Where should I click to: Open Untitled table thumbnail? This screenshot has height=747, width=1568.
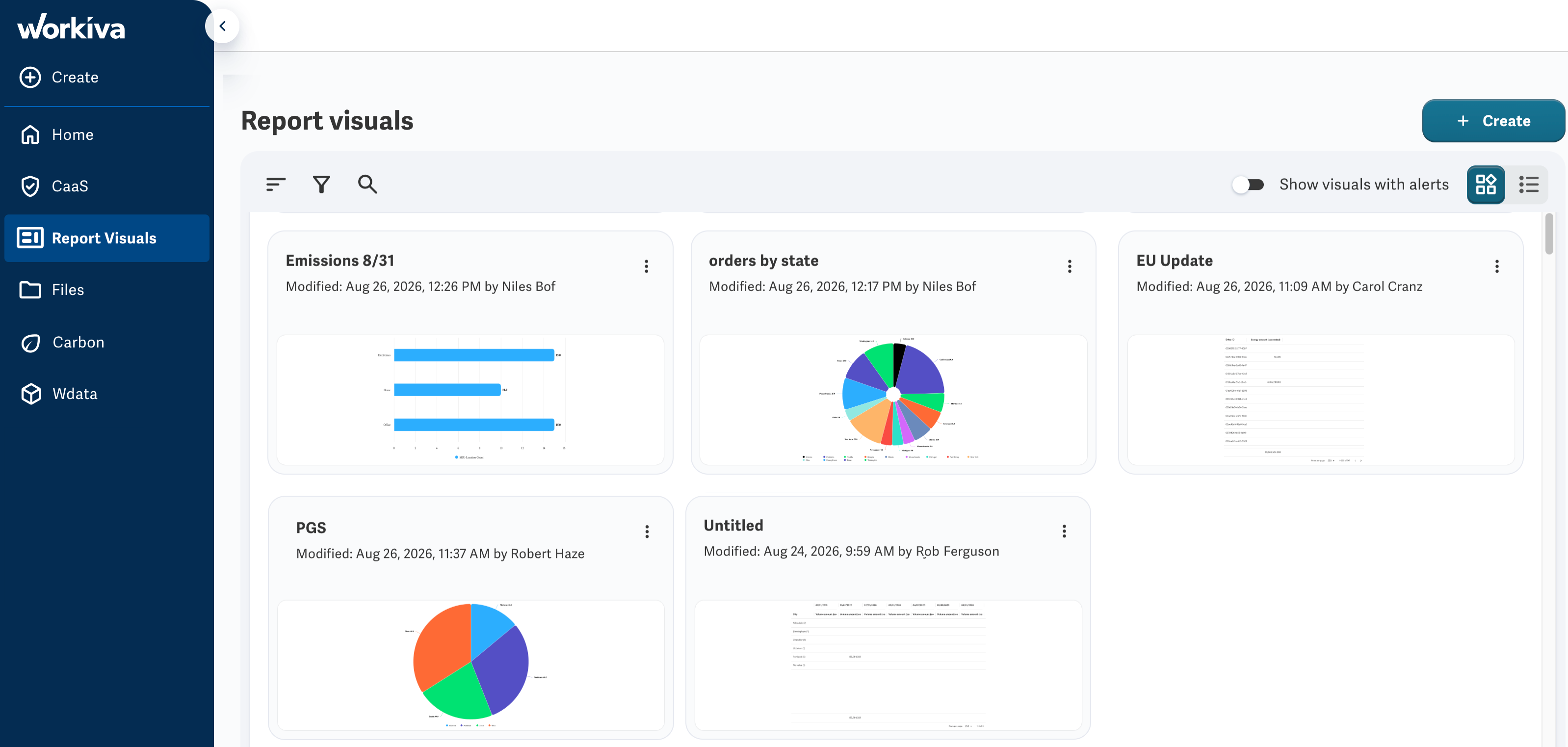(888, 666)
